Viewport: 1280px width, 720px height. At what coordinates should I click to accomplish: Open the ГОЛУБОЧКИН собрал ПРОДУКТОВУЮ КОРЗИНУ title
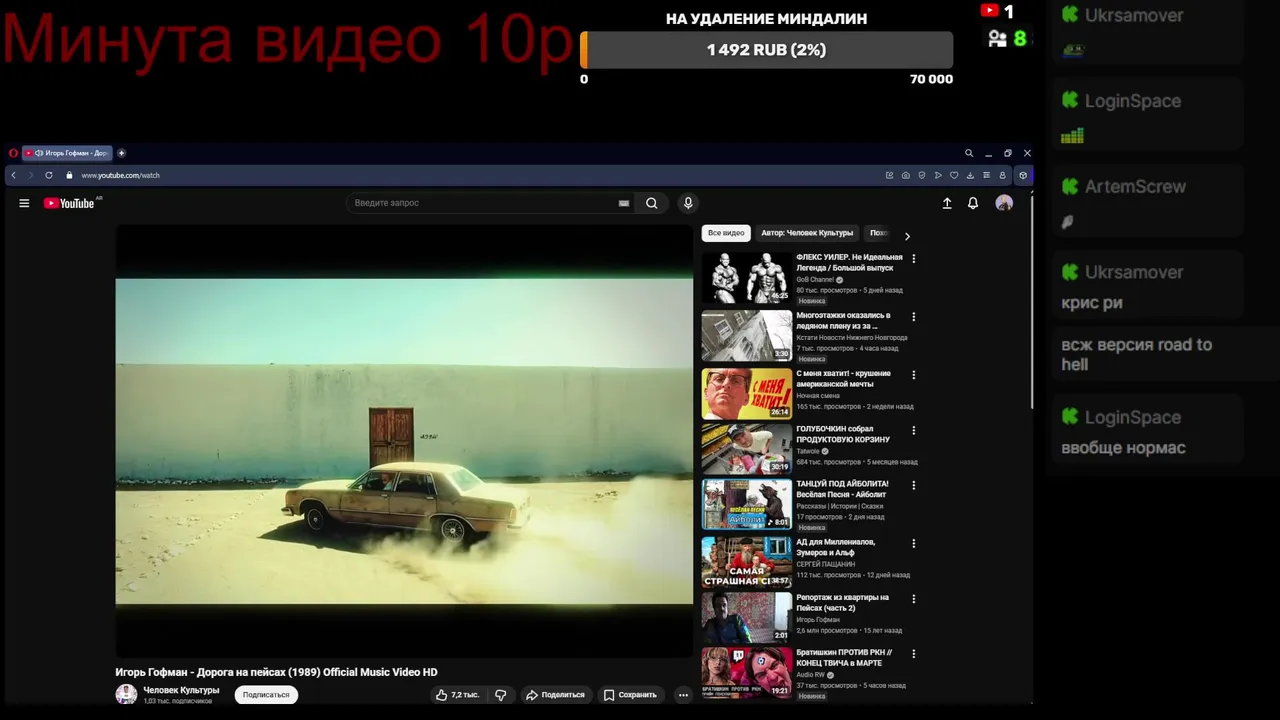pyautogui.click(x=843, y=434)
